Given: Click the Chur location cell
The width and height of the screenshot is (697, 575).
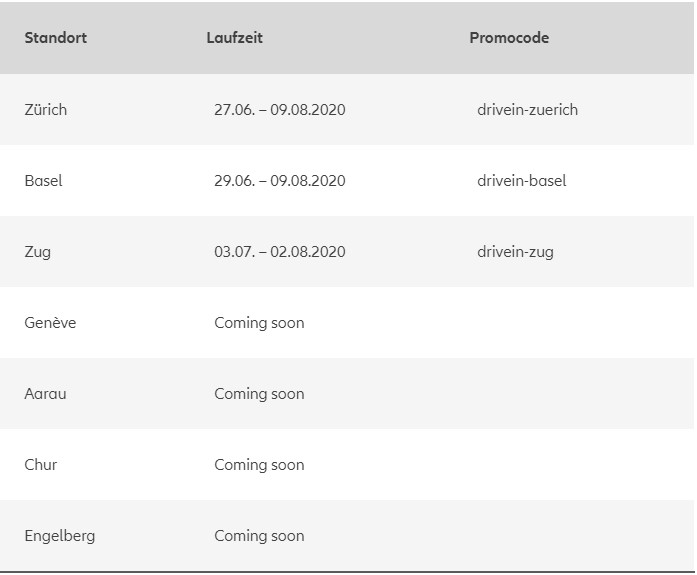Looking at the screenshot, I should pos(41,465).
